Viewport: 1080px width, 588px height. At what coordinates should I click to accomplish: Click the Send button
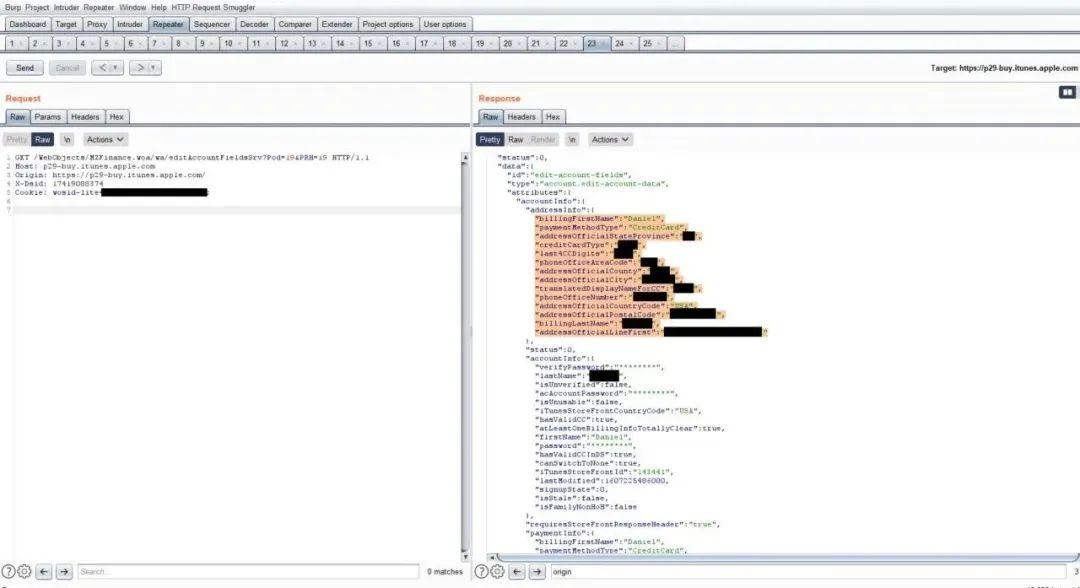[x=24, y=67]
